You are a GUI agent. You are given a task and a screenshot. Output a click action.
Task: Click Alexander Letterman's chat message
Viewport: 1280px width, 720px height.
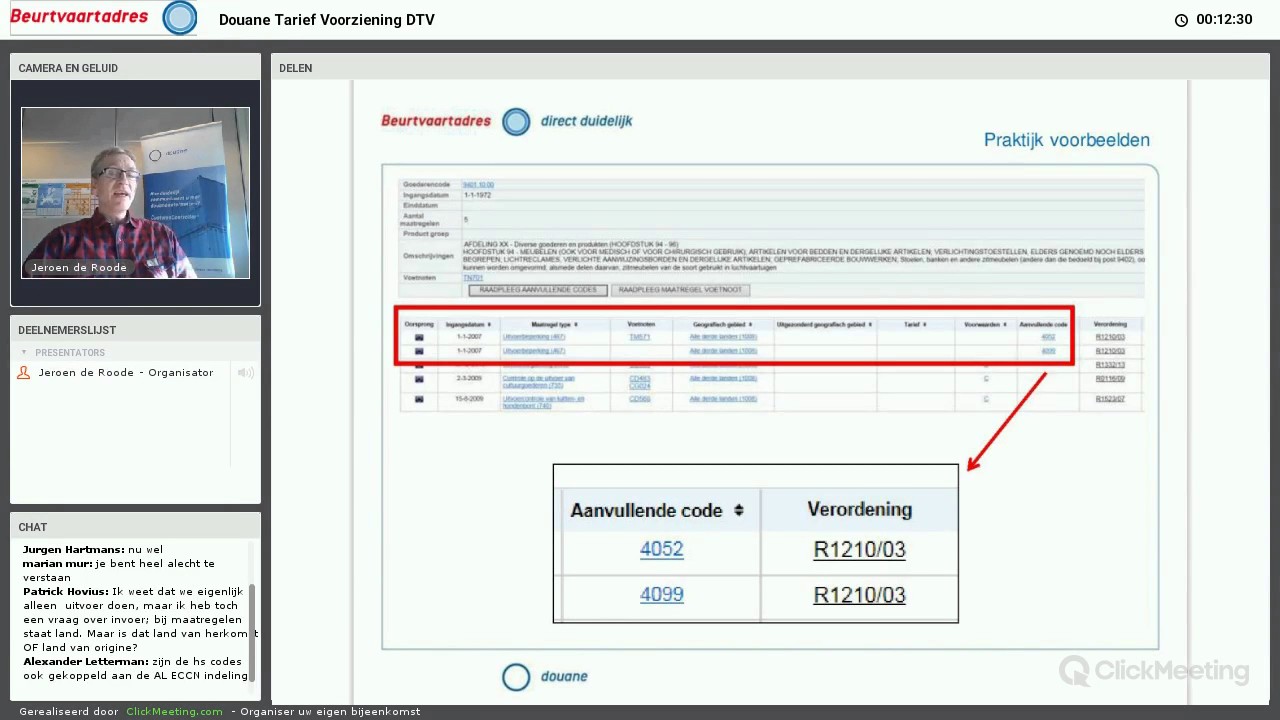point(136,668)
